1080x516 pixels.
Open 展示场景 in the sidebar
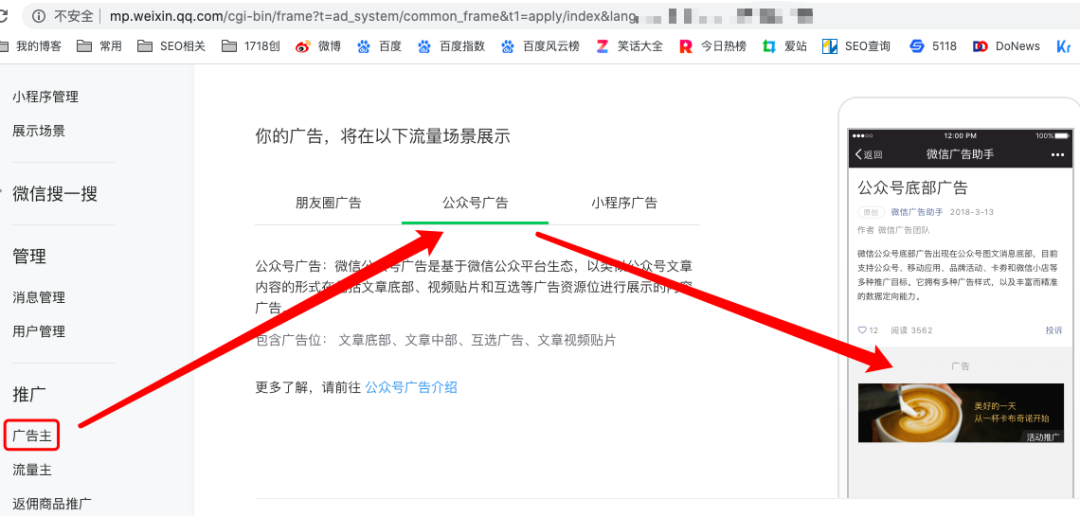tap(39, 131)
